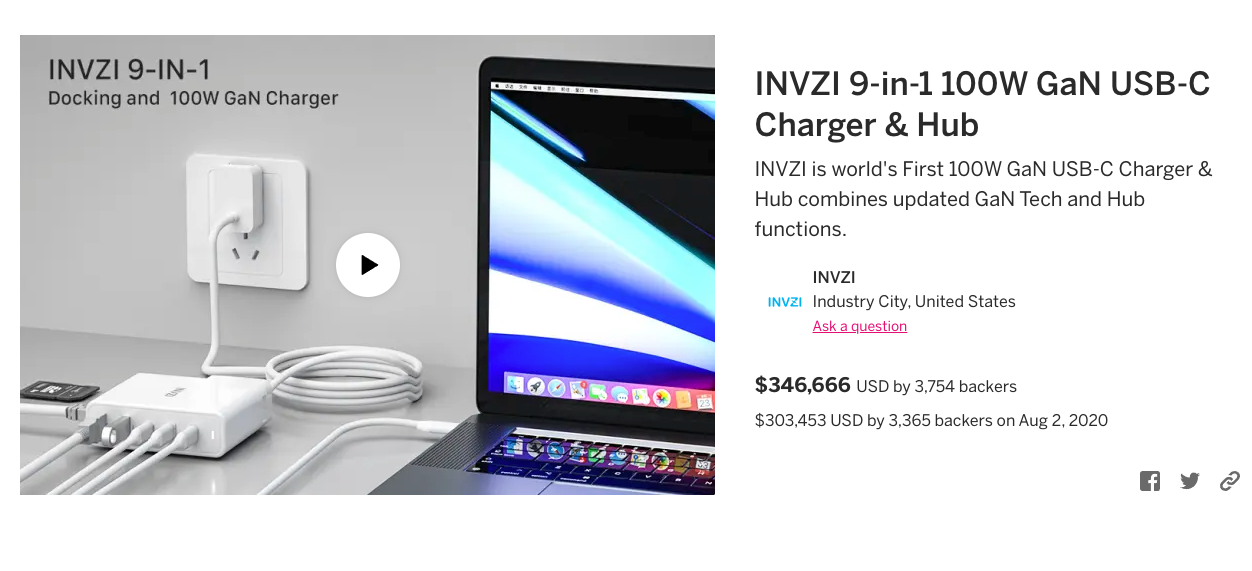Click the Finder icon in the pictured dock

515,384
